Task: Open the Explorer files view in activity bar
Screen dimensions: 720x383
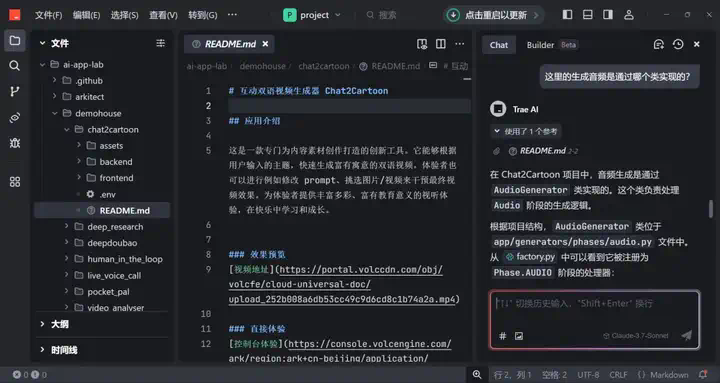Action: (15, 40)
